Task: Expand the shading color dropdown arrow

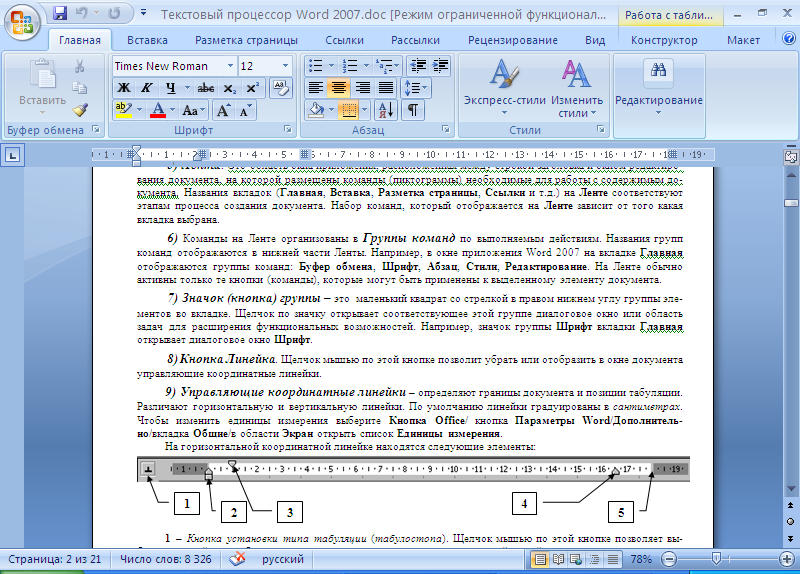Action: 332,110
